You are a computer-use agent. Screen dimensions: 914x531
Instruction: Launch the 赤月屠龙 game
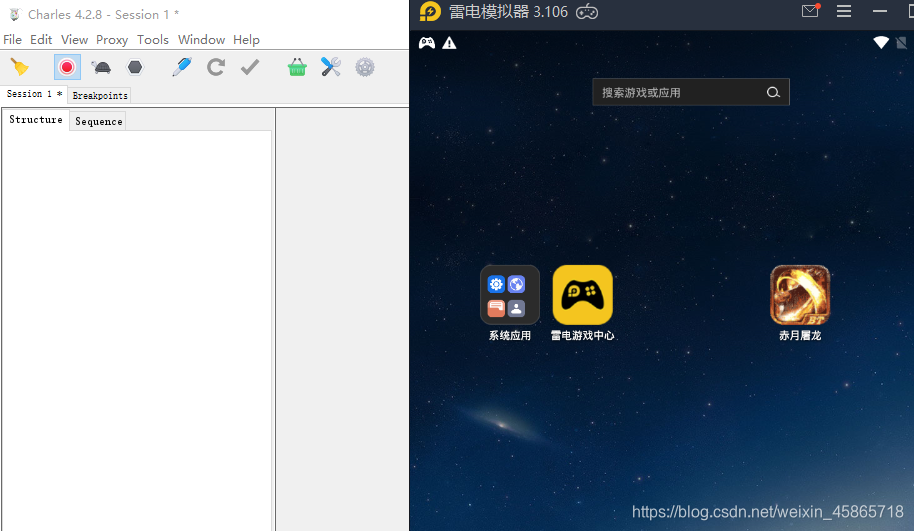tap(800, 295)
